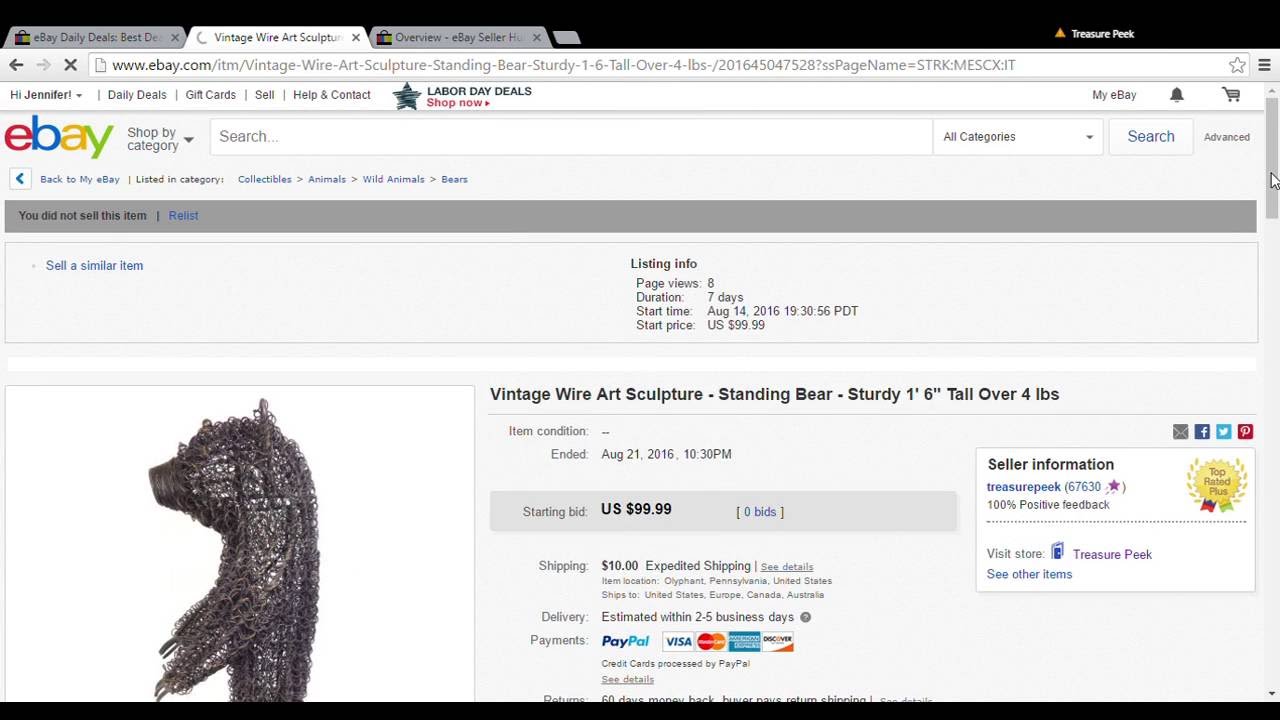Stop page loading button

[70, 65]
